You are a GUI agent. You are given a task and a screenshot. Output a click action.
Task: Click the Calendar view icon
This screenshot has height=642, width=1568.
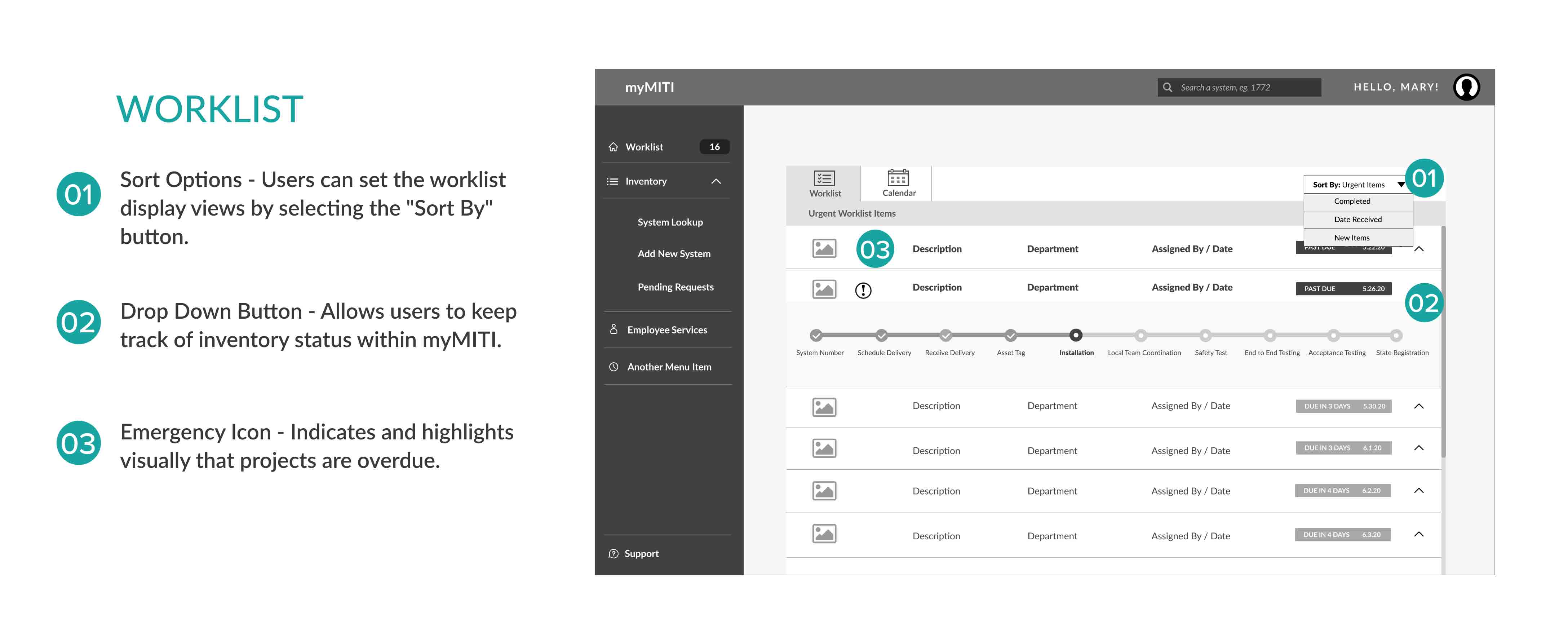898,178
